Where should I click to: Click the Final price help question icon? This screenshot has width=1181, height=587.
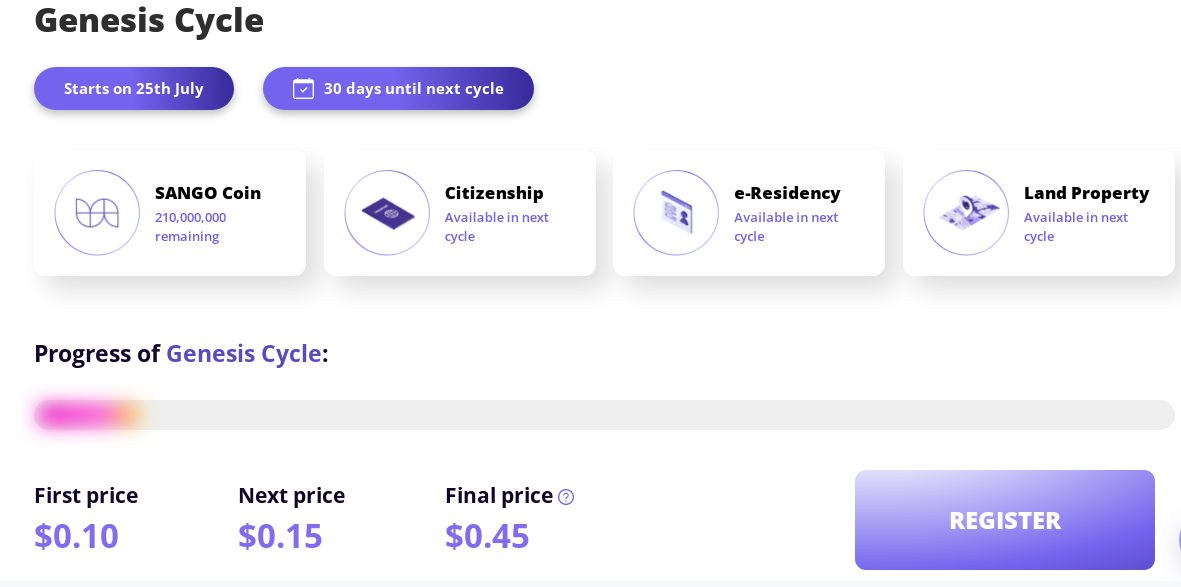tap(566, 497)
